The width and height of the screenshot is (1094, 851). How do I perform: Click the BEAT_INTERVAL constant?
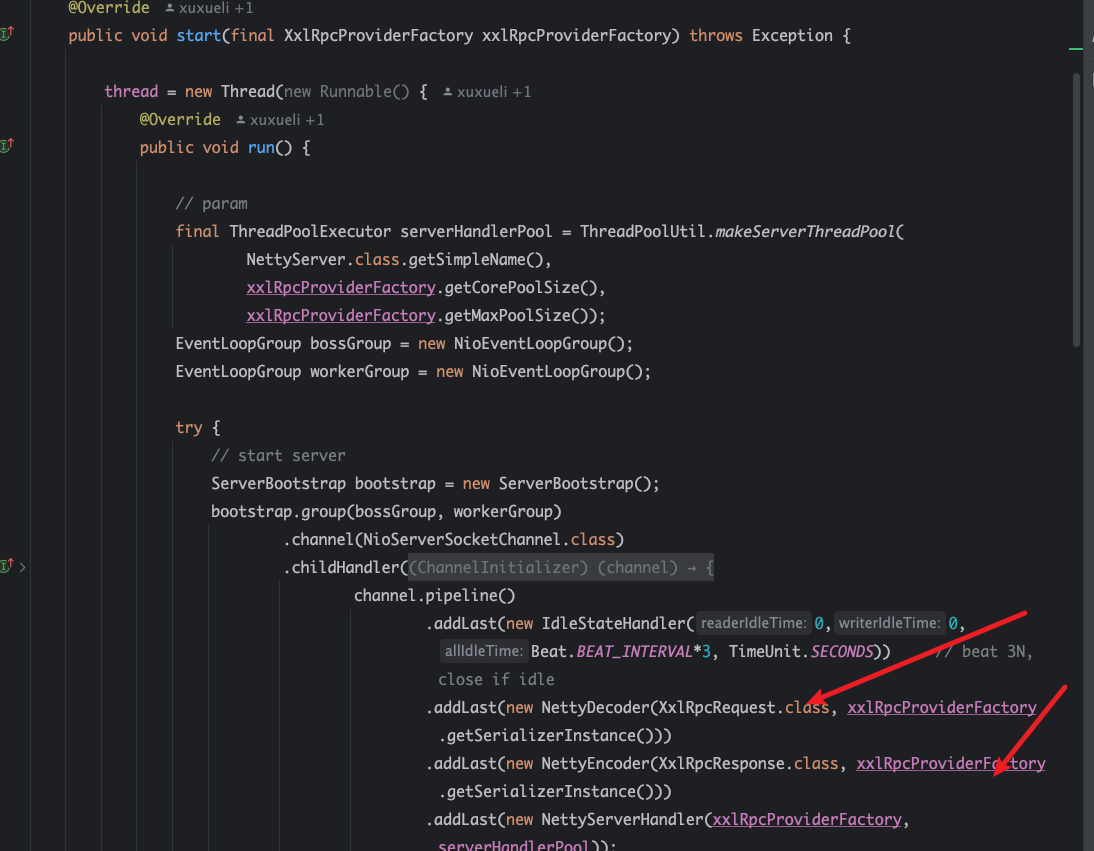click(x=635, y=652)
